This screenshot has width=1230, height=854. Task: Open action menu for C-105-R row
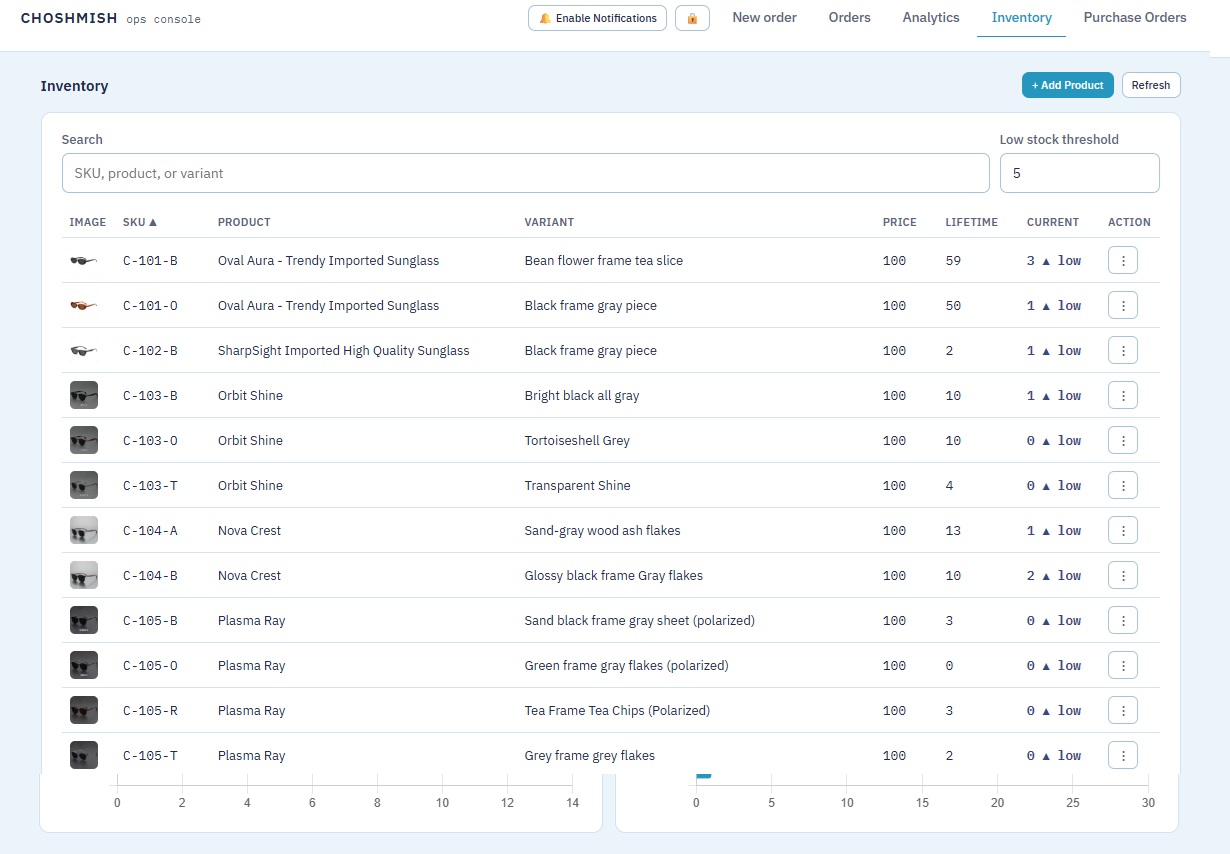1123,710
